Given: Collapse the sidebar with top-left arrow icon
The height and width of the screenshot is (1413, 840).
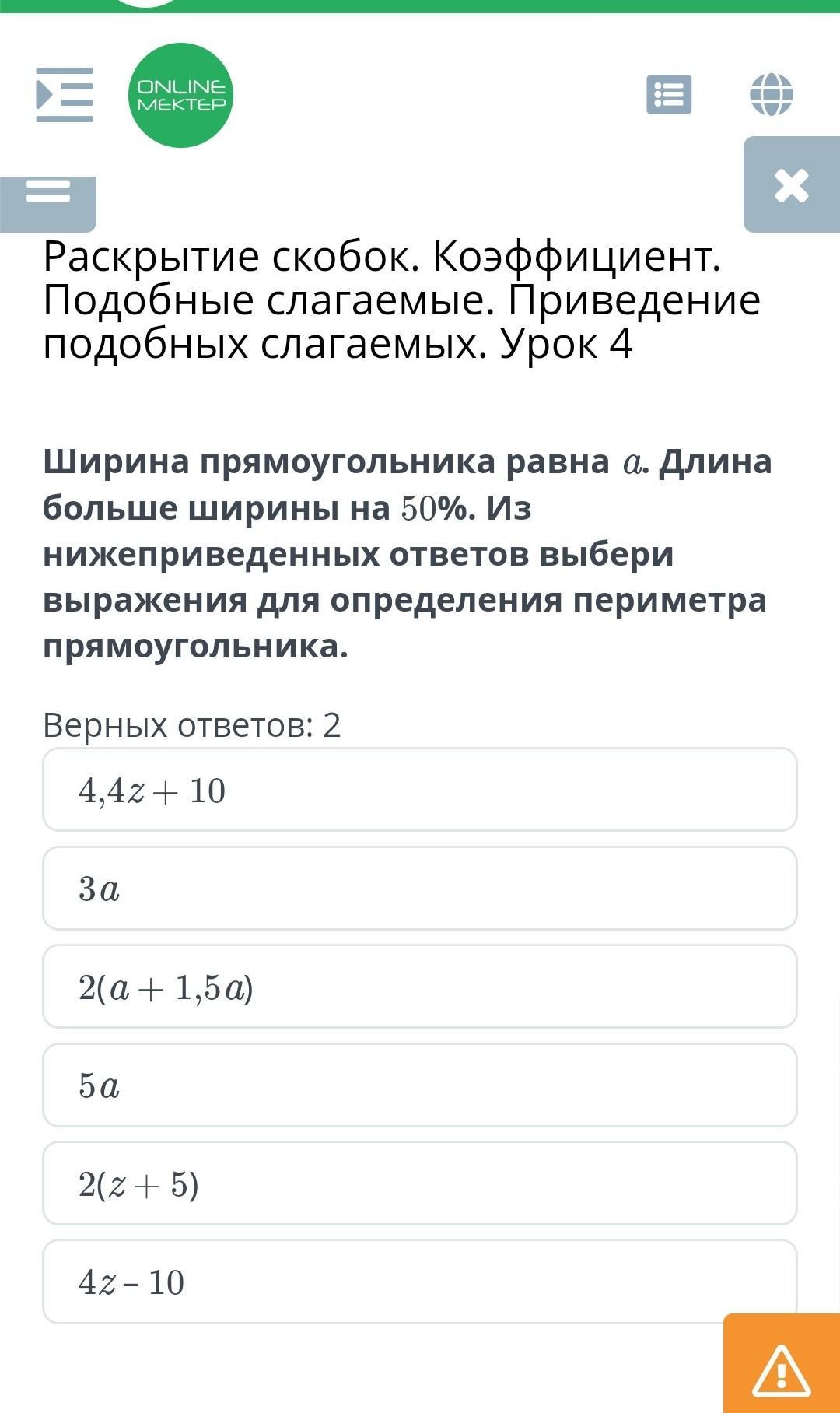Looking at the screenshot, I should [x=65, y=95].
